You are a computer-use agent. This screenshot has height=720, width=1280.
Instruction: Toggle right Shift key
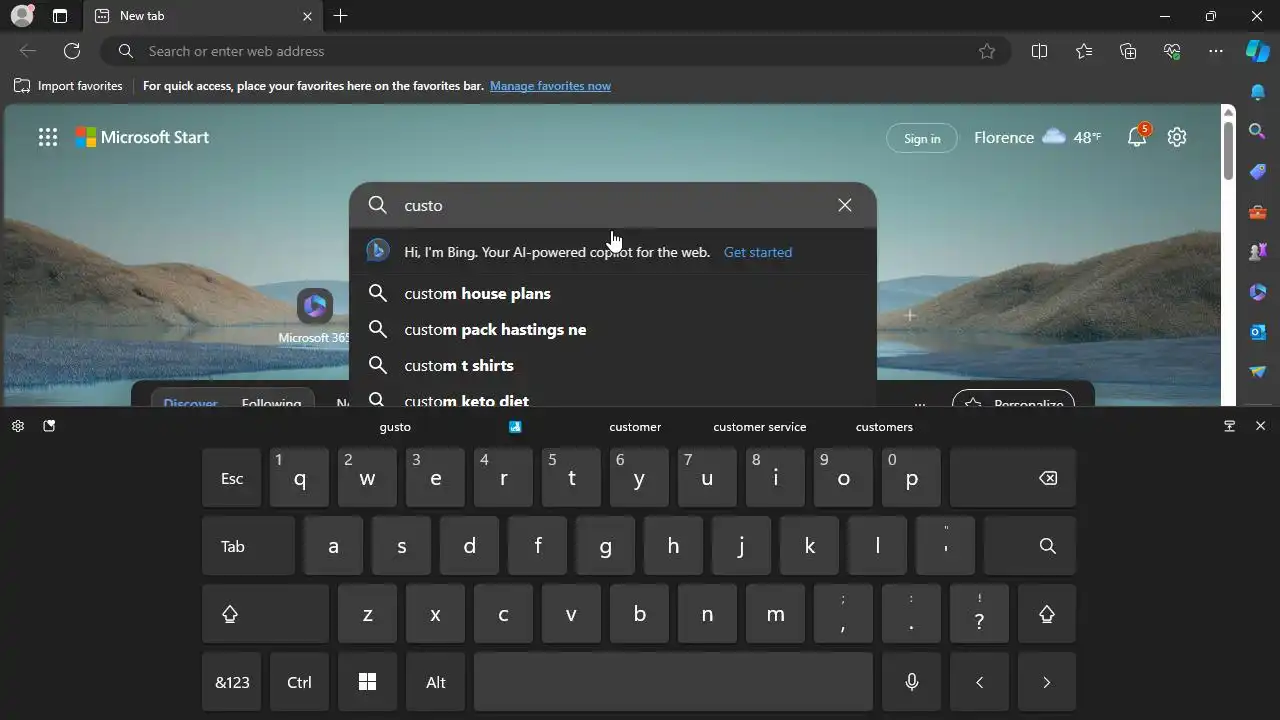tap(1046, 614)
